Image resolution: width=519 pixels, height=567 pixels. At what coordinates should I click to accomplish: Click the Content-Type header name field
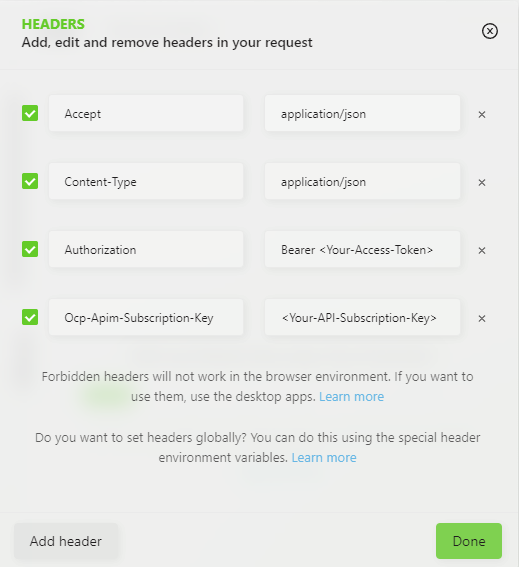[x=146, y=181]
